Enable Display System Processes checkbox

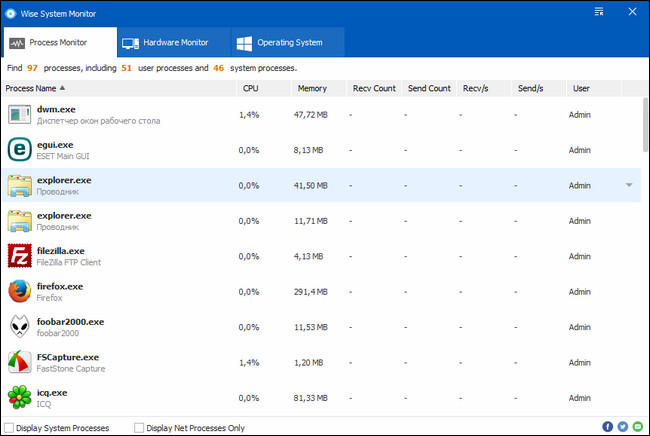coord(10,427)
